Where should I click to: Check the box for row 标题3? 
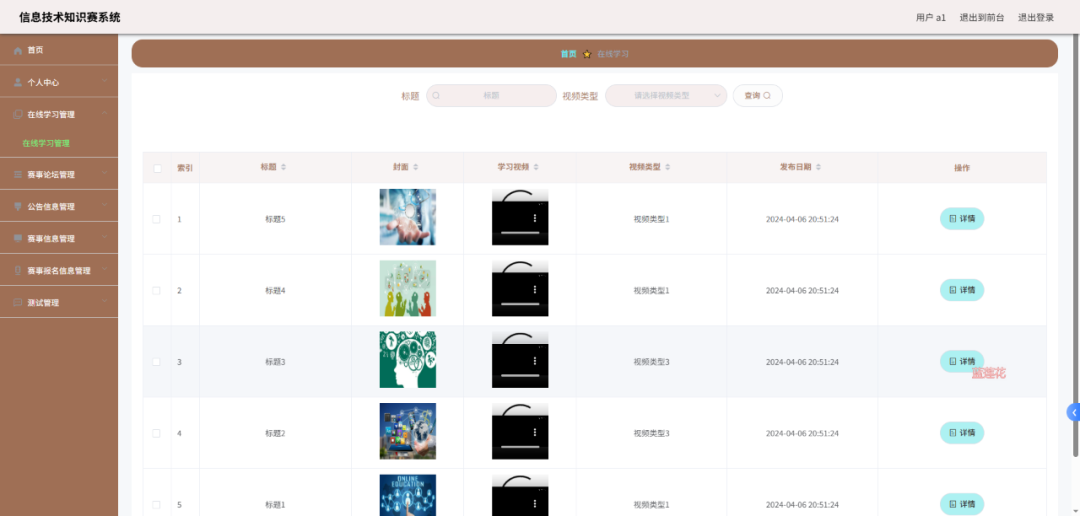pos(156,362)
